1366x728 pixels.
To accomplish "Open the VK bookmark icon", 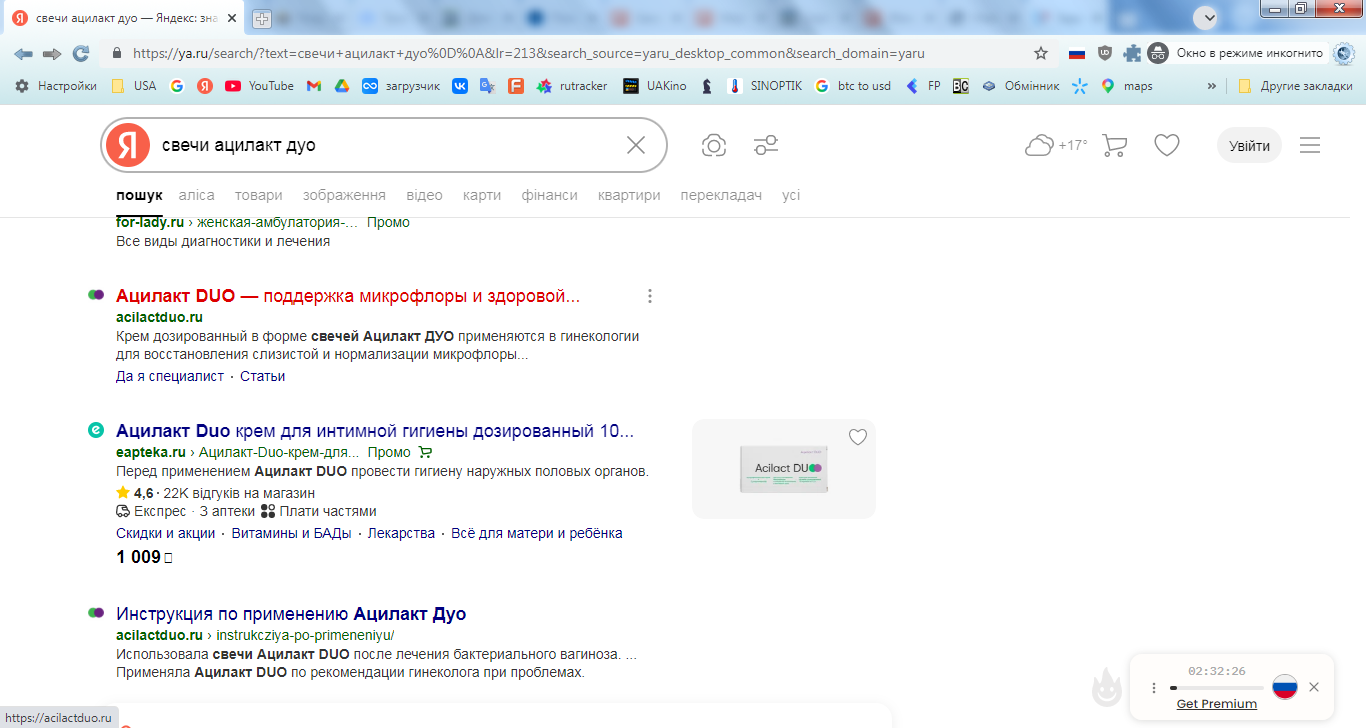I will click(460, 86).
